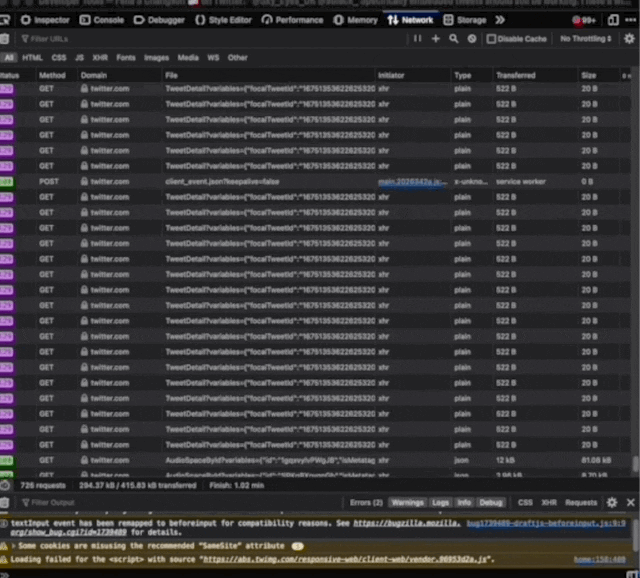The height and width of the screenshot is (578, 640).
Task: Click the plus add icon in network toolbar
Action: click(x=436, y=38)
